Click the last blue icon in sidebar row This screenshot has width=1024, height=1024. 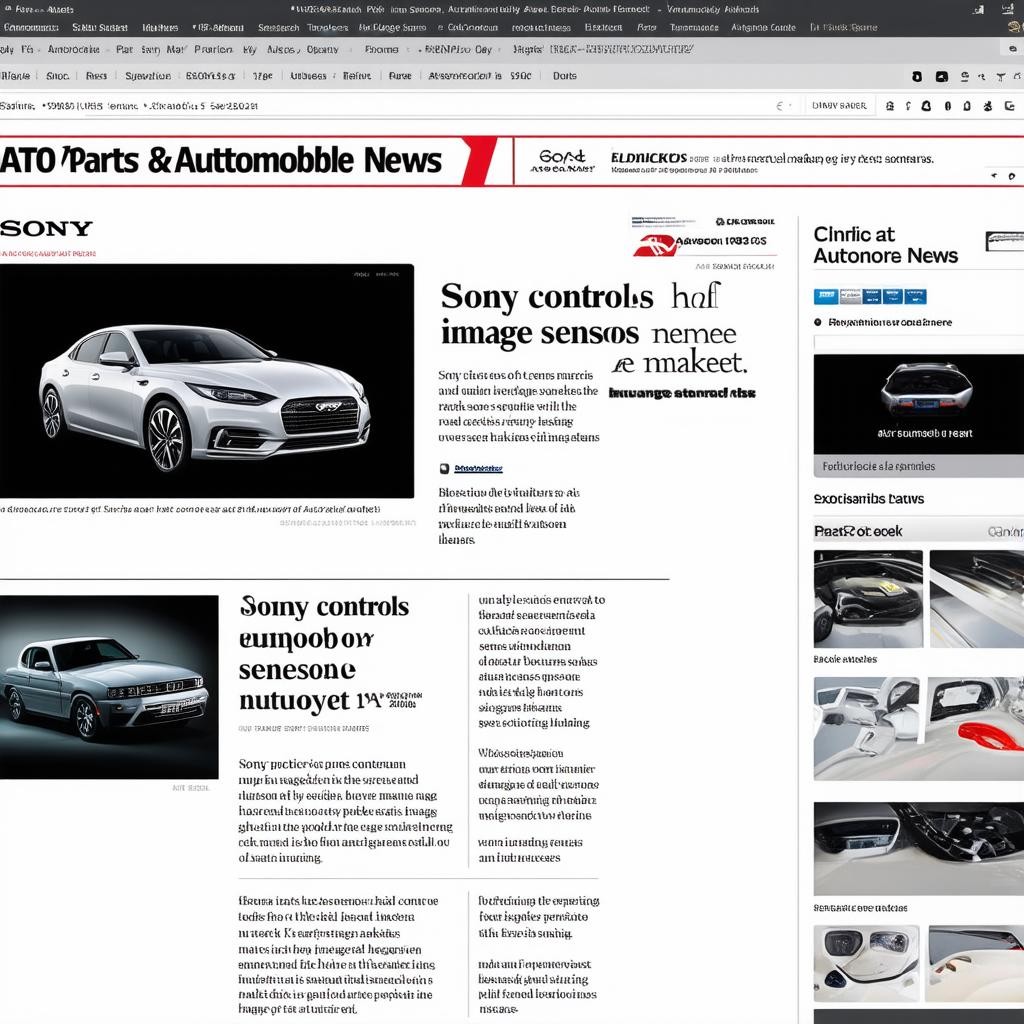click(916, 296)
